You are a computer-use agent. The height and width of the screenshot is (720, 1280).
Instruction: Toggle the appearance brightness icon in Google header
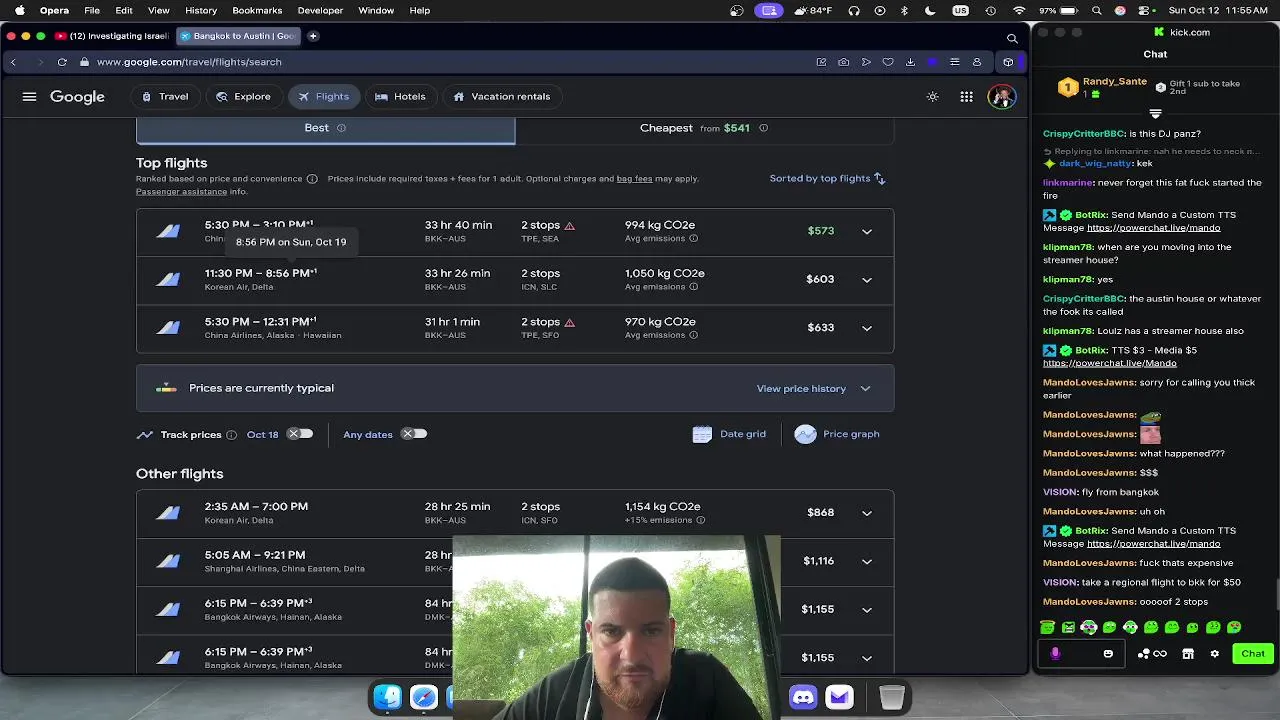coord(932,97)
